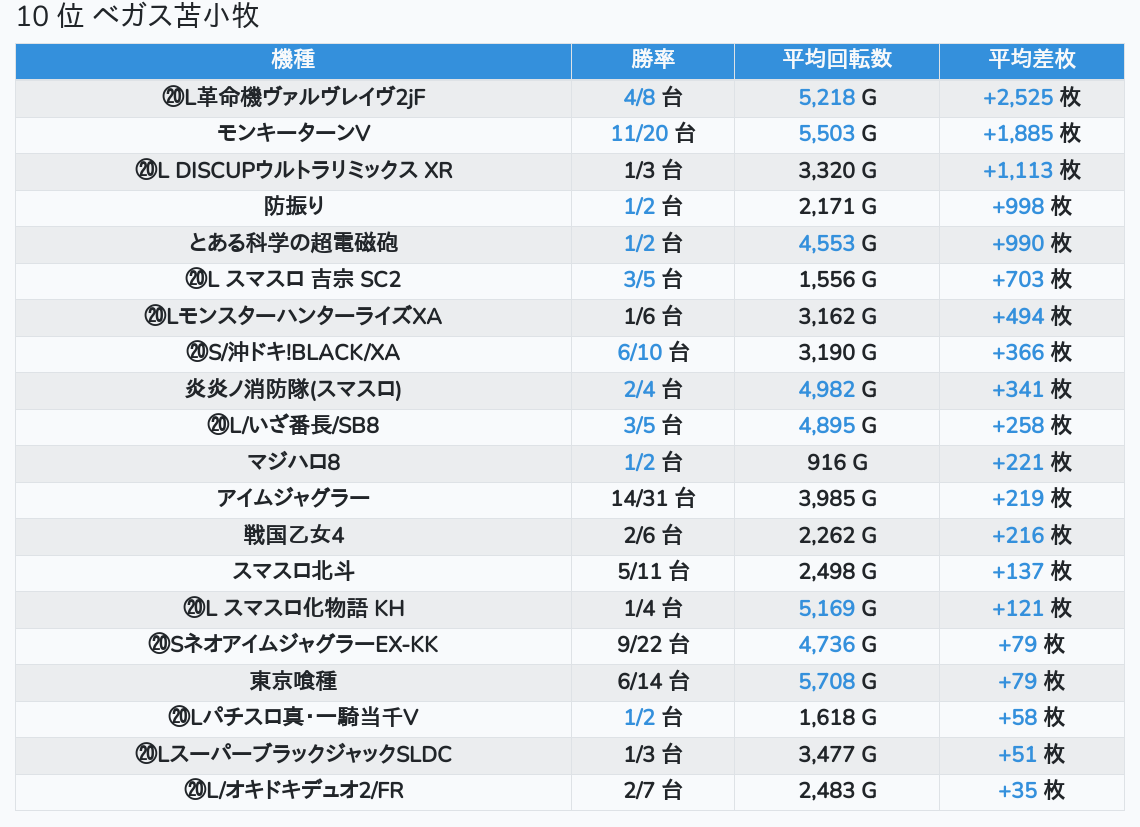Click the 東京喰種 machine name

point(293,681)
